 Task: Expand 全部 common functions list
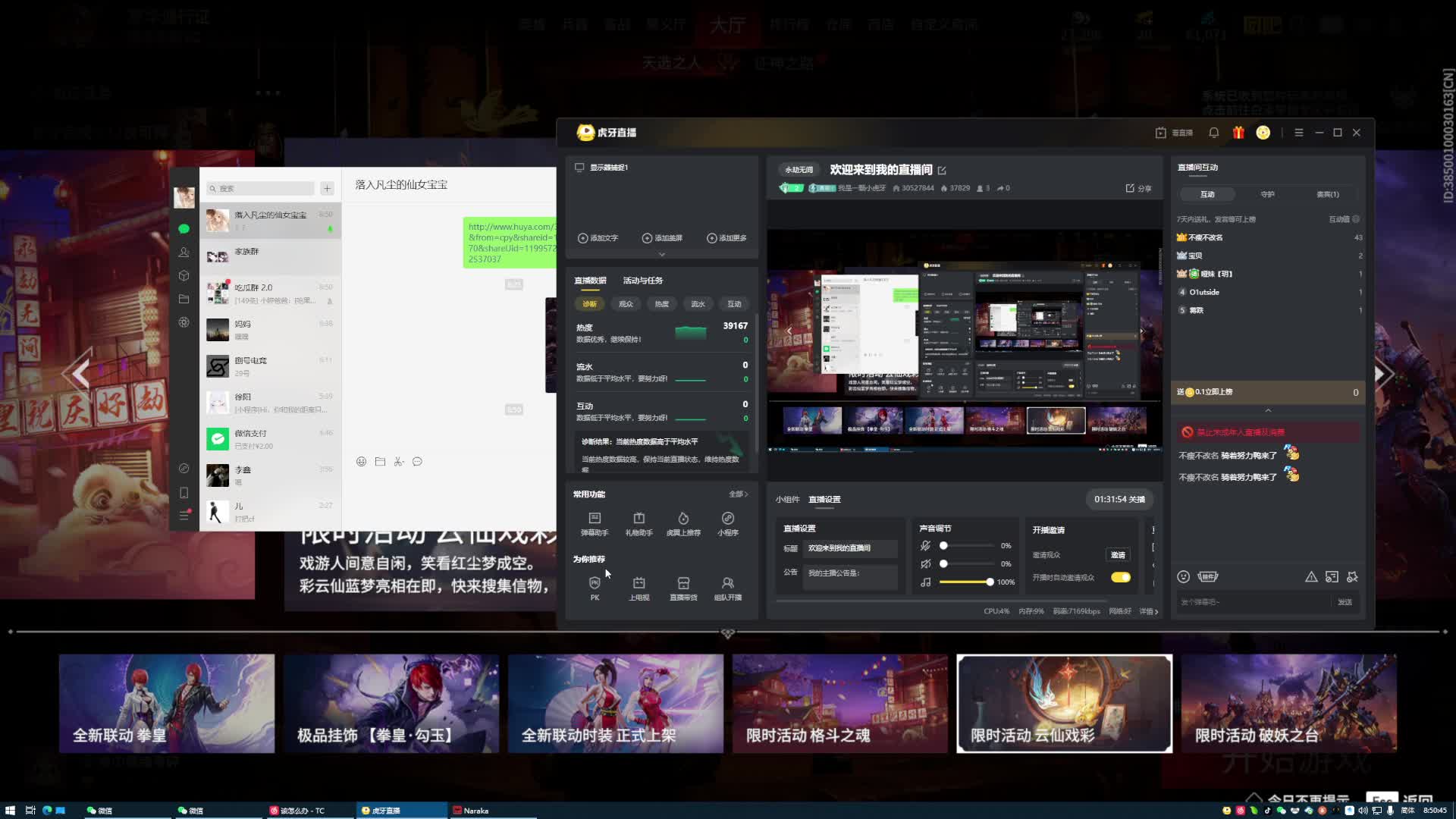coord(738,494)
